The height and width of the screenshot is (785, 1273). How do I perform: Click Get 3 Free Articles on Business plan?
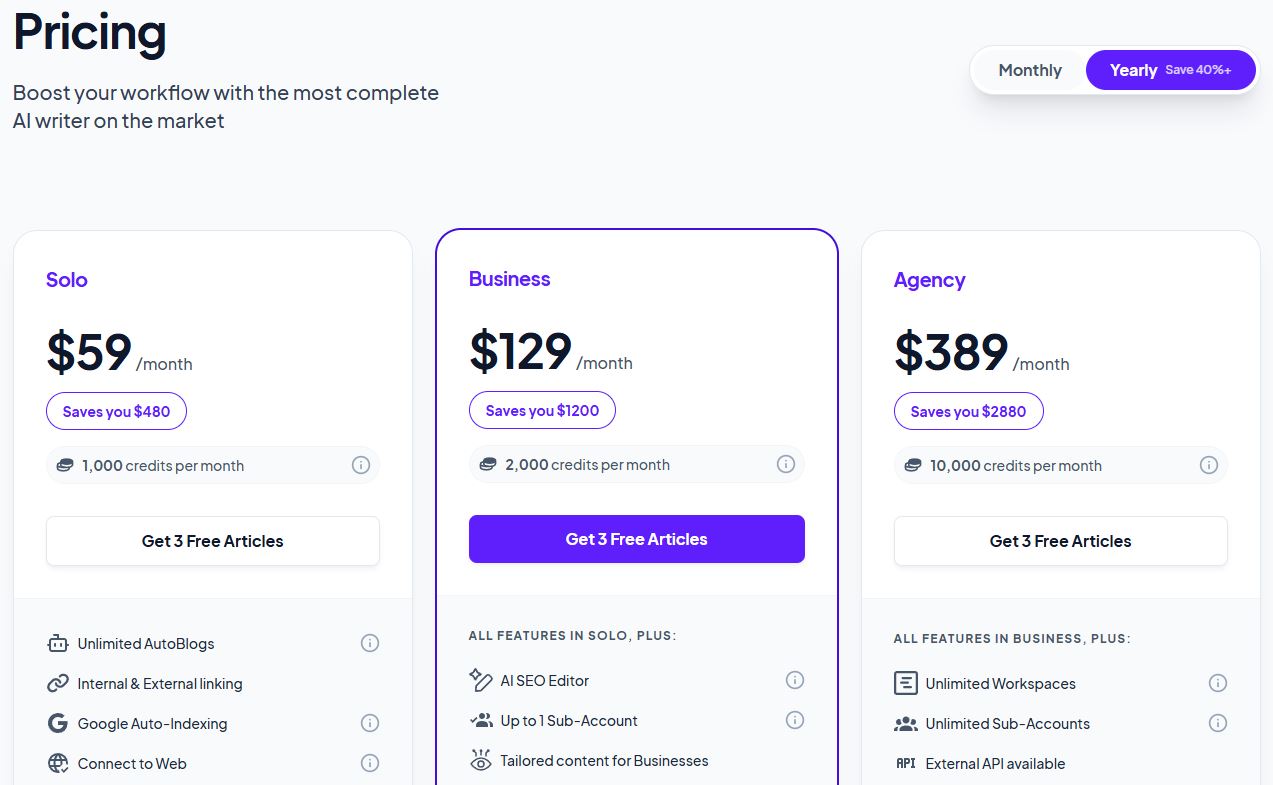(636, 539)
